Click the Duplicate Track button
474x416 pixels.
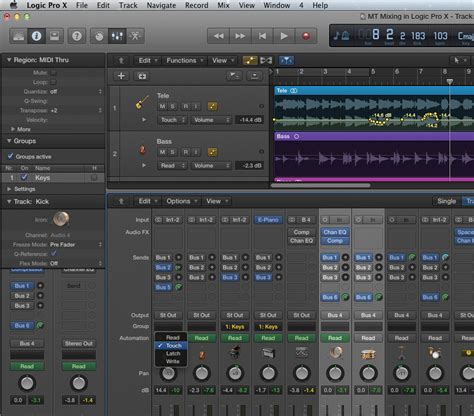(x=142, y=76)
